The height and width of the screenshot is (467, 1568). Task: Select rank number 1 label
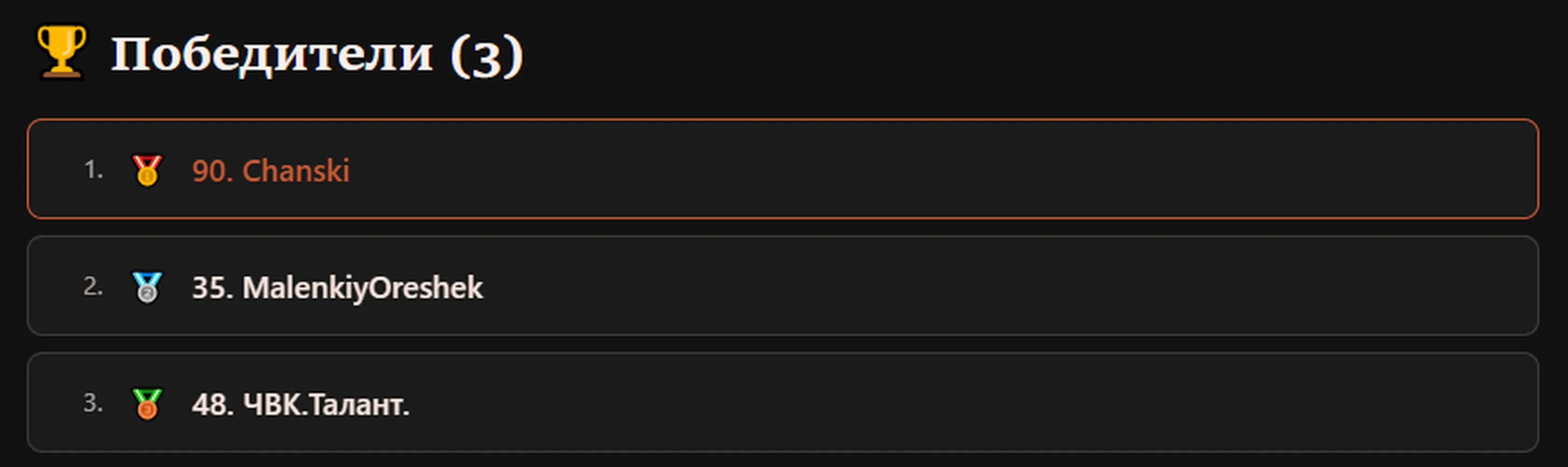pos(93,170)
